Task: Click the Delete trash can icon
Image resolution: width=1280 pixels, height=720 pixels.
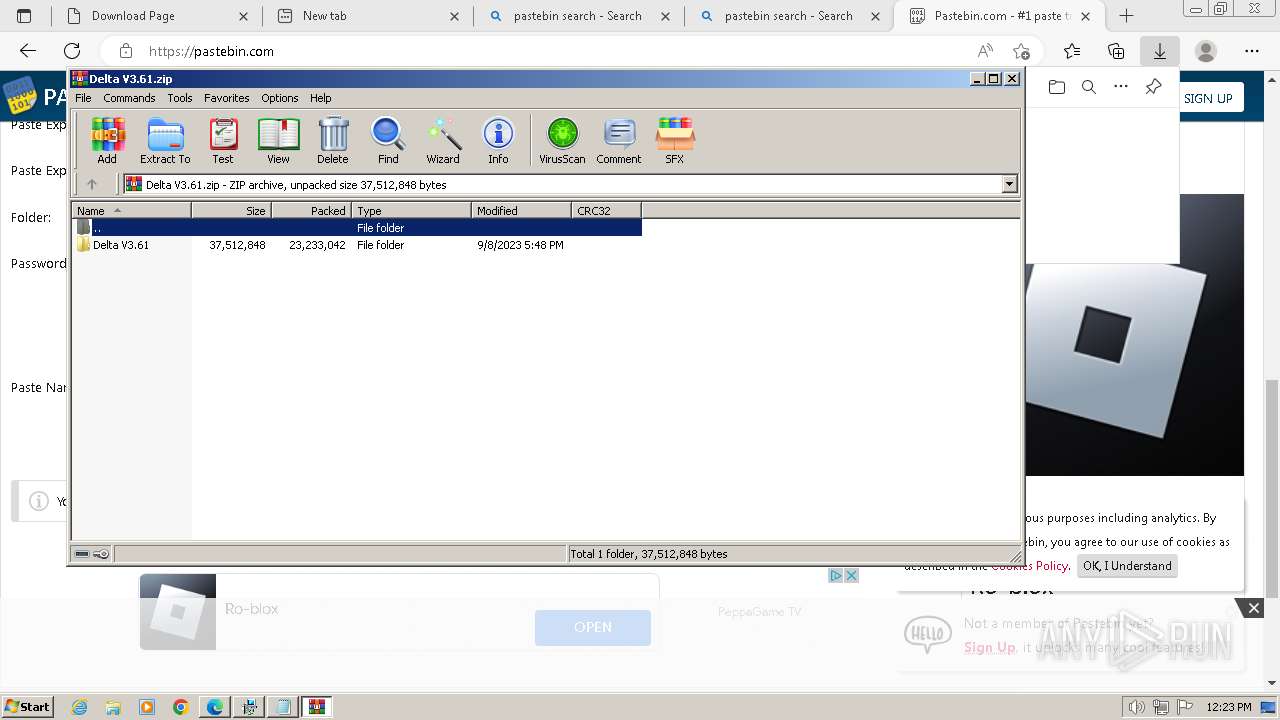Action: coord(333,140)
